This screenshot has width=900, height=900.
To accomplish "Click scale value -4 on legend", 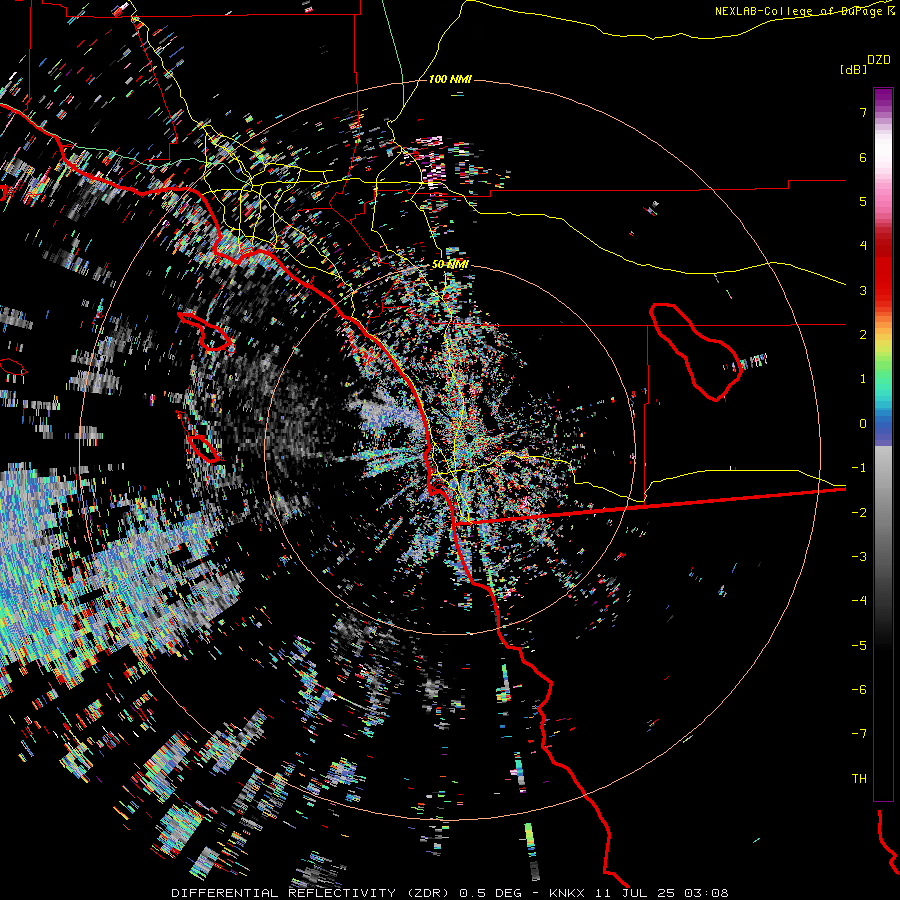I will 859,601.
